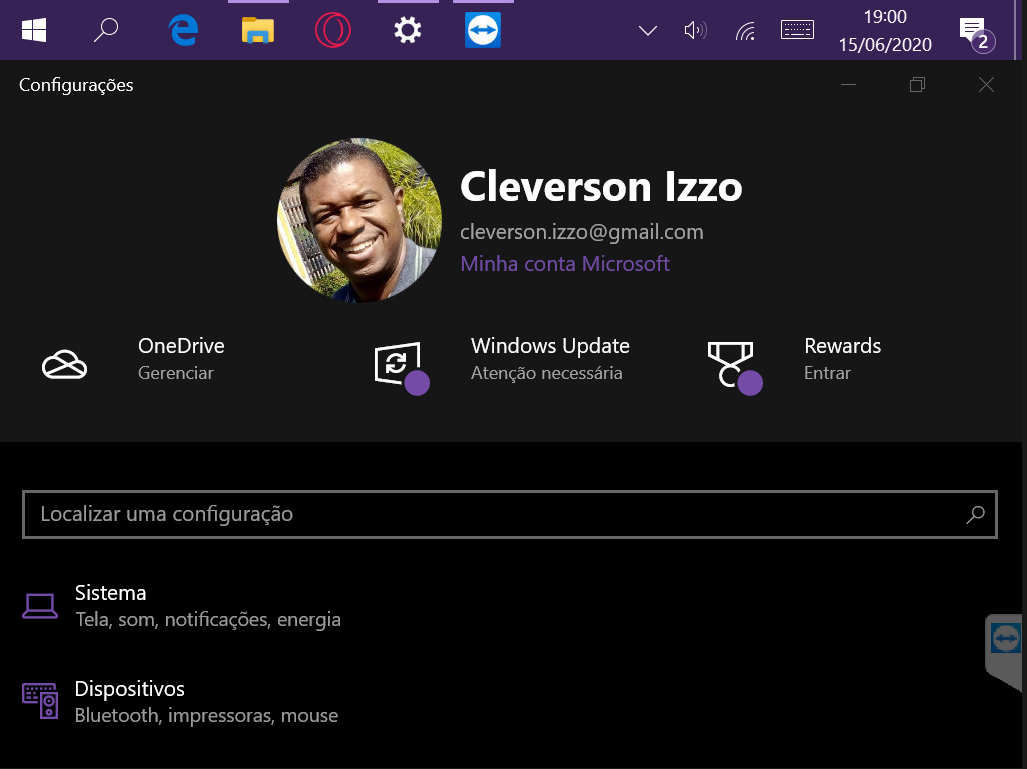The image size is (1027, 769).
Task: Open the notification action center
Action: 972,31
